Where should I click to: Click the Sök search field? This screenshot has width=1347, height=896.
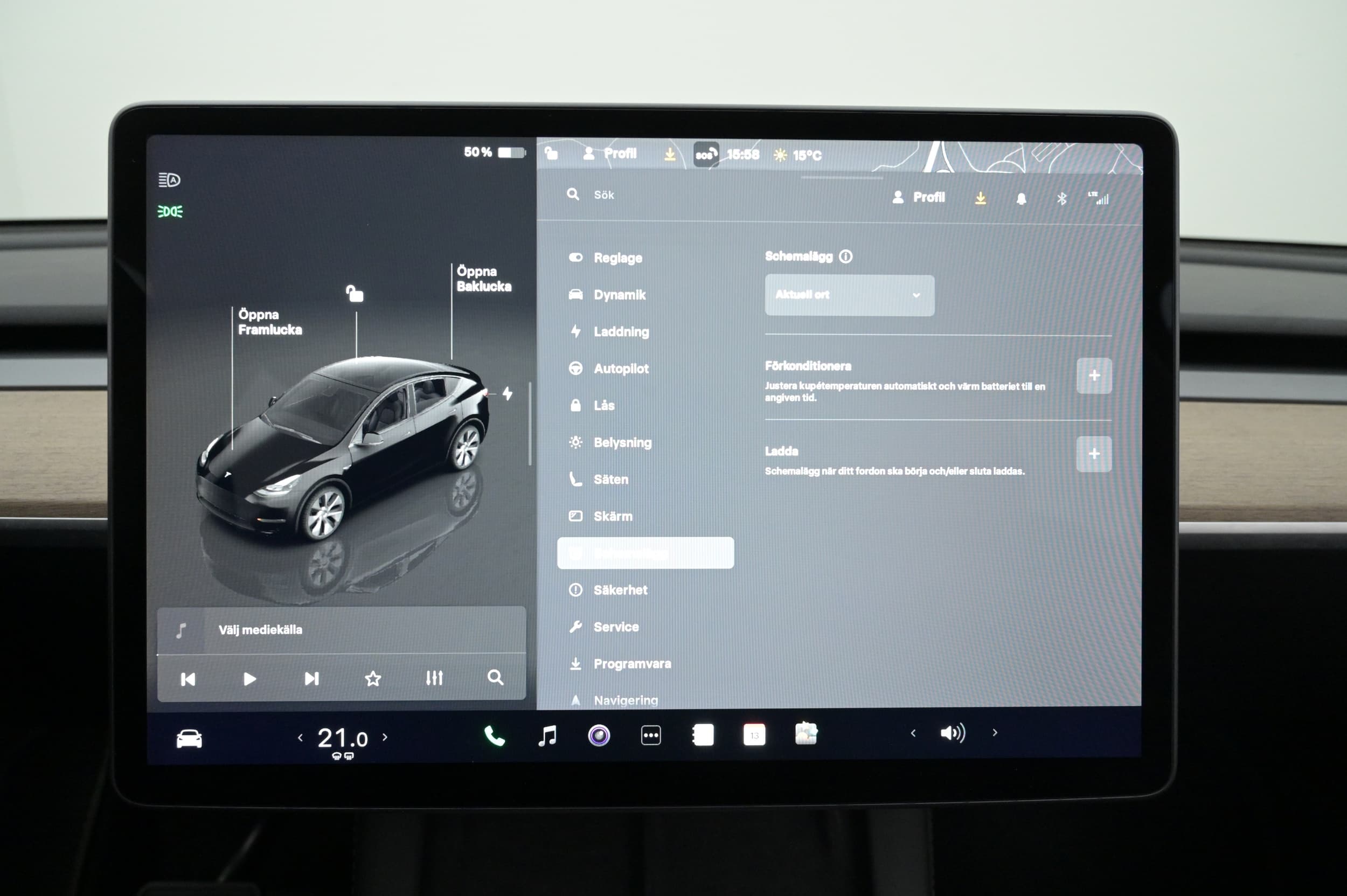point(603,195)
